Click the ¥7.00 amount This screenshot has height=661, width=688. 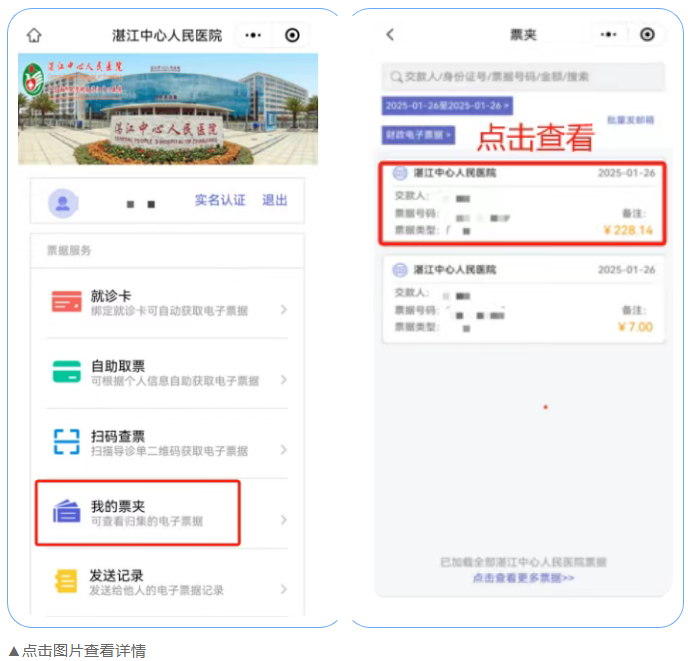pyautogui.click(x=635, y=327)
